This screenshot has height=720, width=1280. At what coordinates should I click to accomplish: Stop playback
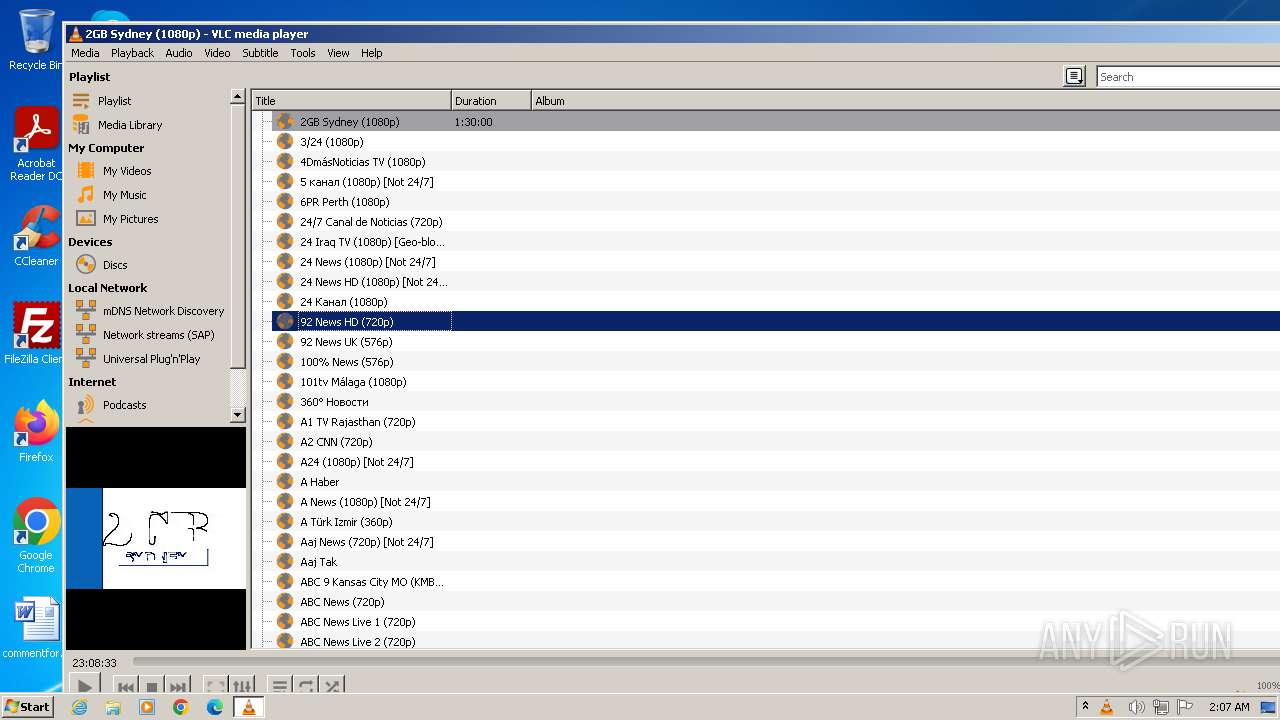tap(152, 686)
